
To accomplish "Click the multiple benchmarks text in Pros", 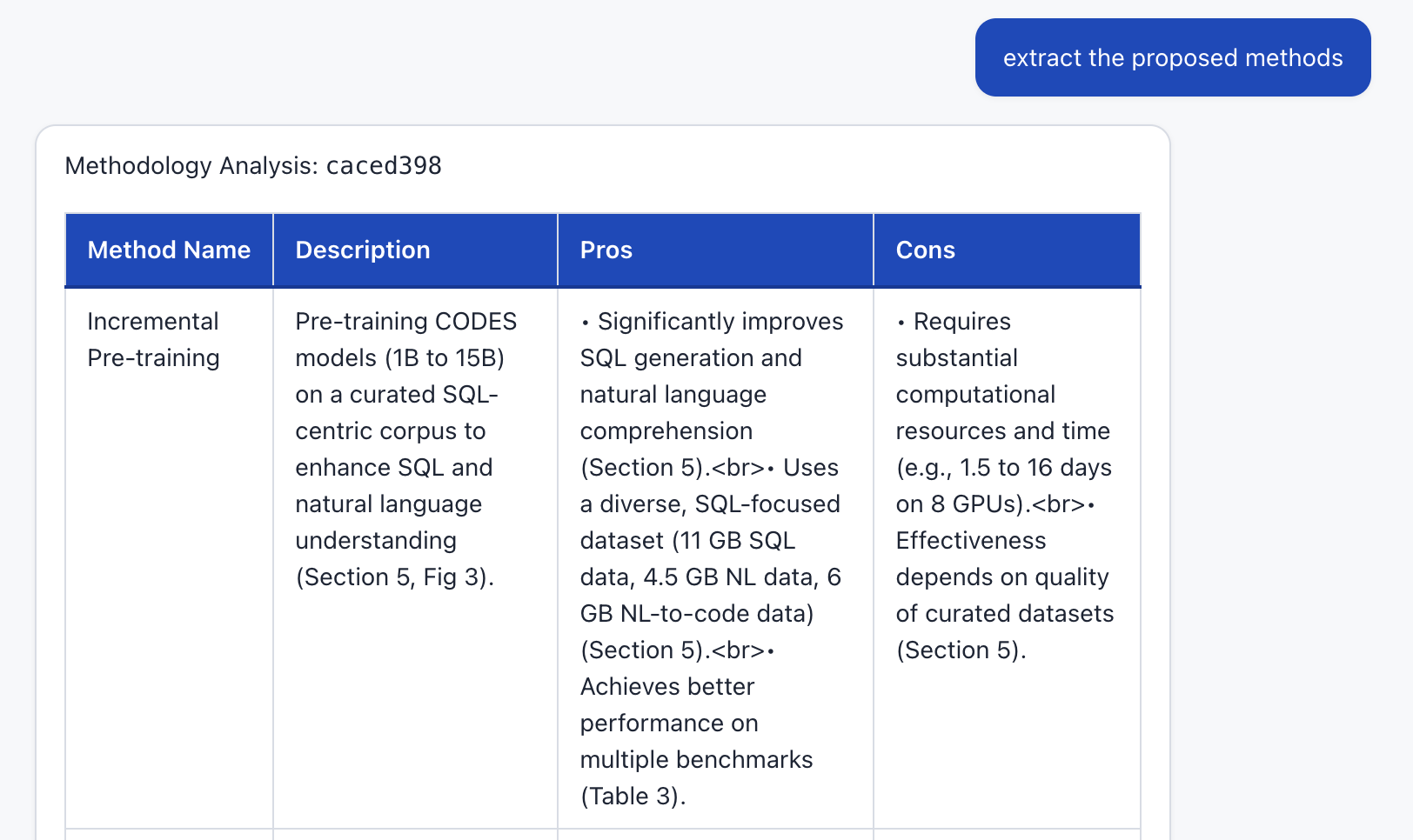I will [696, 759].
